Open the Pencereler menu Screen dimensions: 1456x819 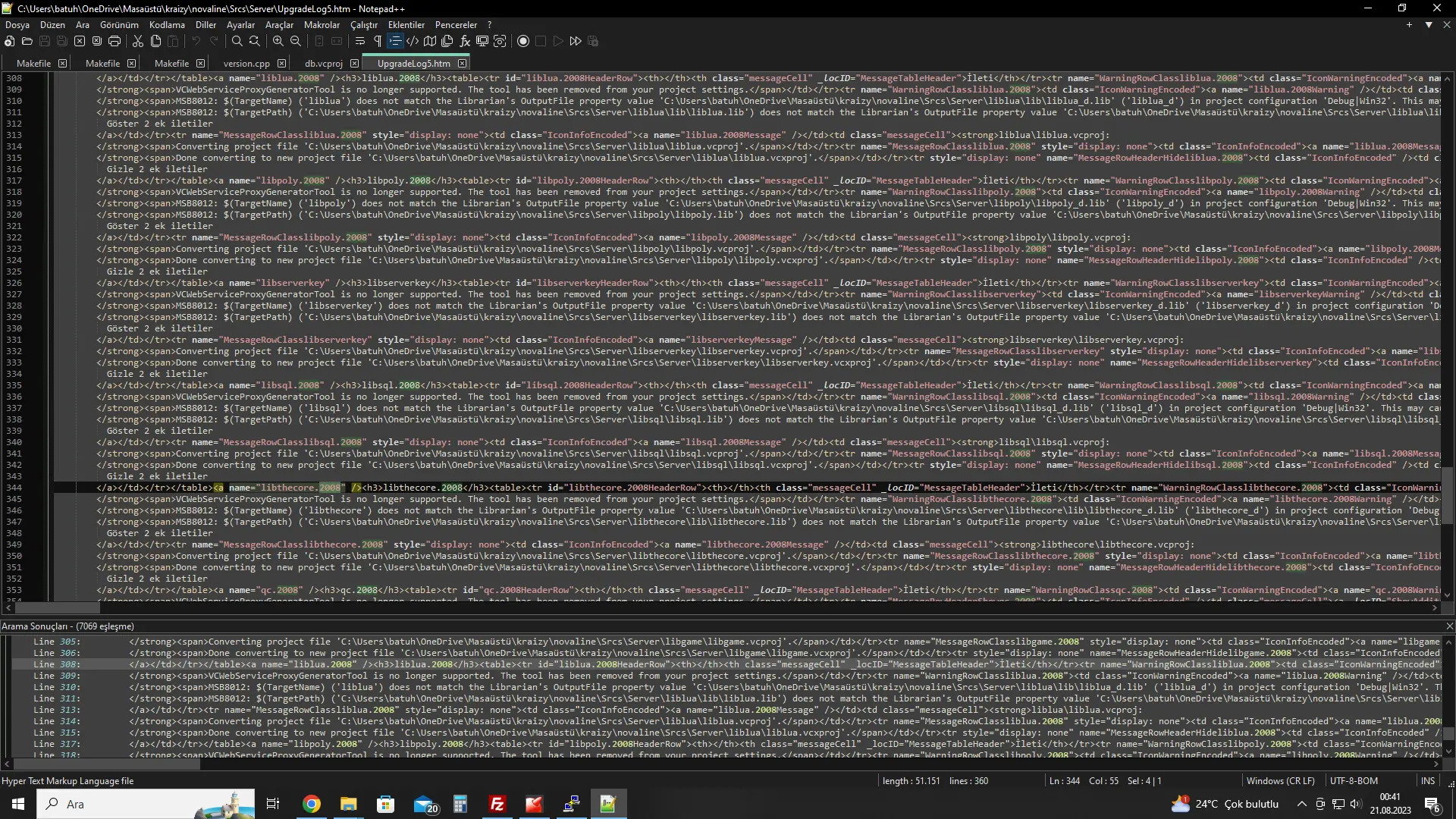(456, 25)
